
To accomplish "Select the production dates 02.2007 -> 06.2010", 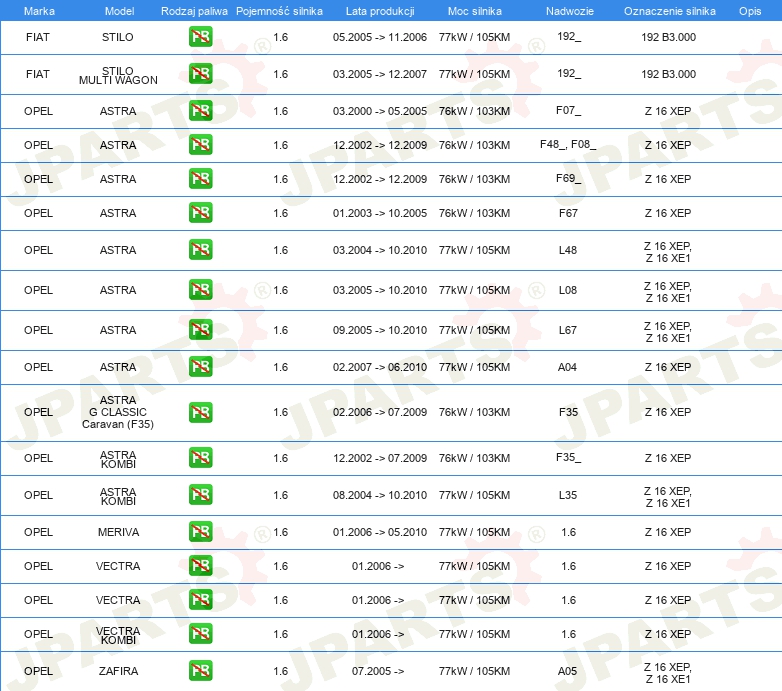I will click(x=380, y=367).
